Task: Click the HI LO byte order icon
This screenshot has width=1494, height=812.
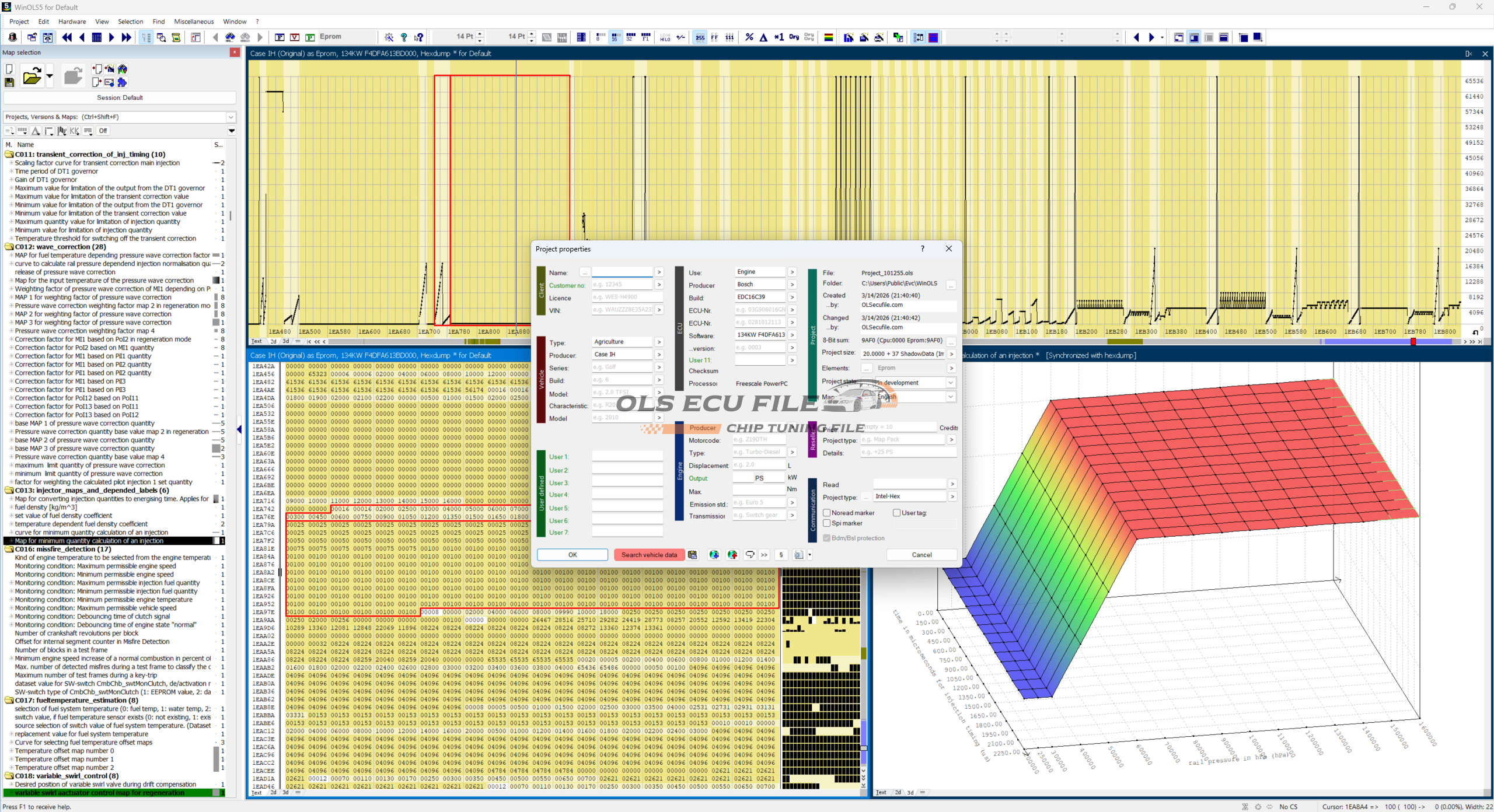Action: pyautogui.click(x=665, y=37)
